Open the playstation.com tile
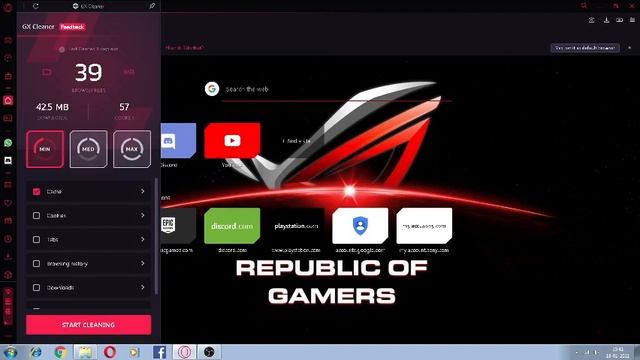 pyautogui.click(x=296, y=226)
